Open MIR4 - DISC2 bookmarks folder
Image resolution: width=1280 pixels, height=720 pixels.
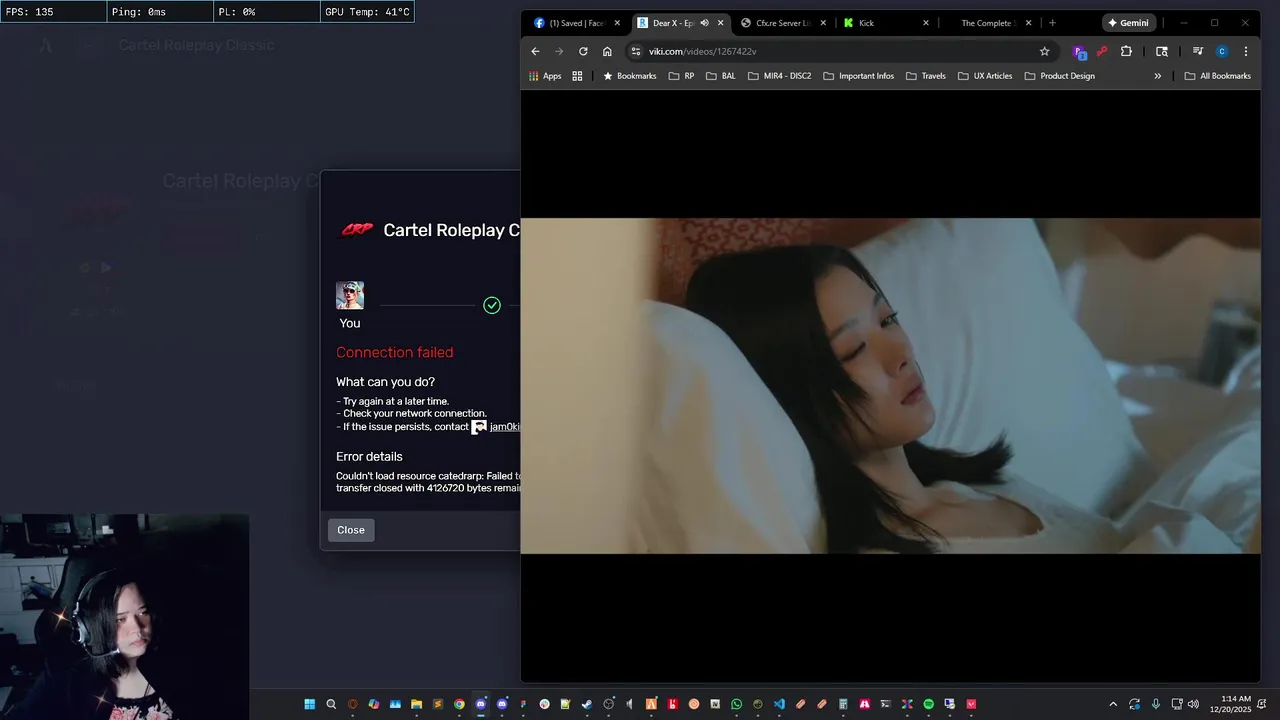pyautogui.click(x=779, y=76)
